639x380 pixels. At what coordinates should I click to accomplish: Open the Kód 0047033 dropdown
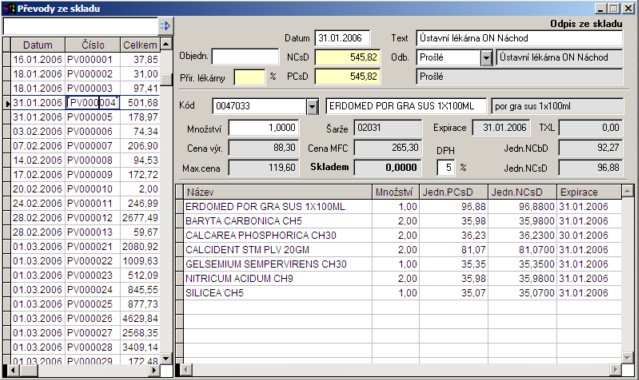[x=312, y=106]
